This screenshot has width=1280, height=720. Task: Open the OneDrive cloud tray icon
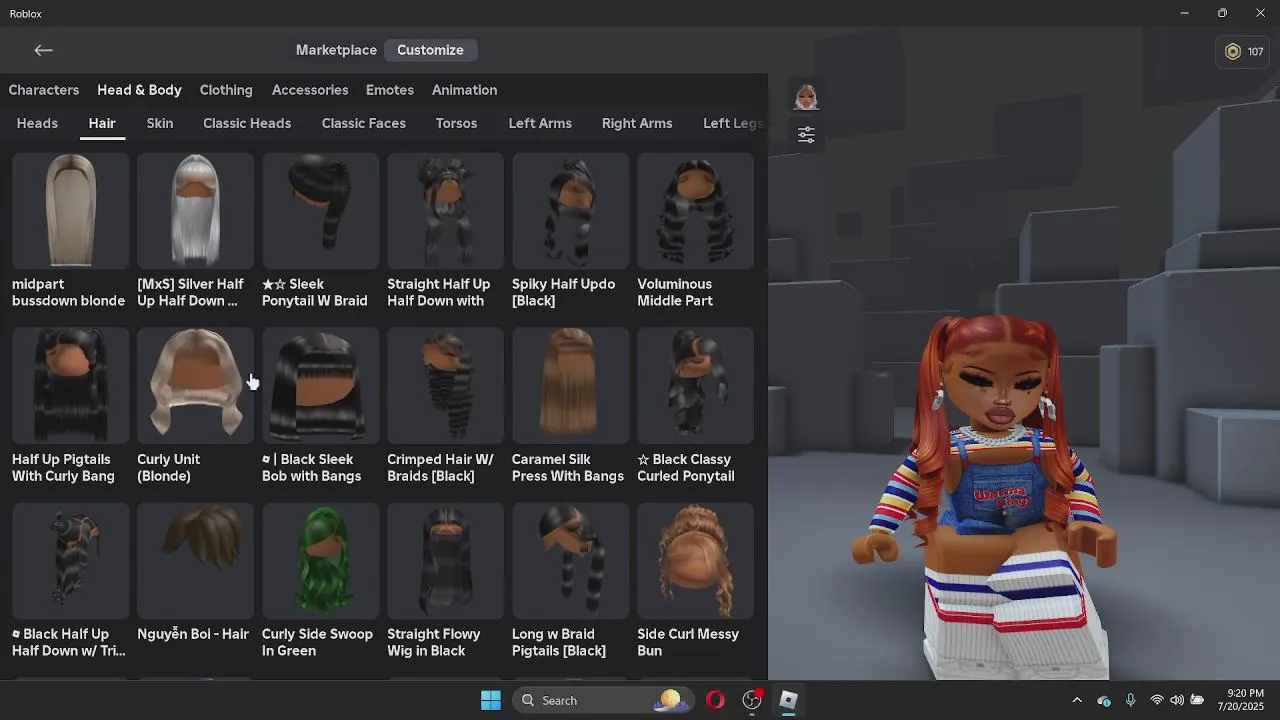coord(1104,700)
